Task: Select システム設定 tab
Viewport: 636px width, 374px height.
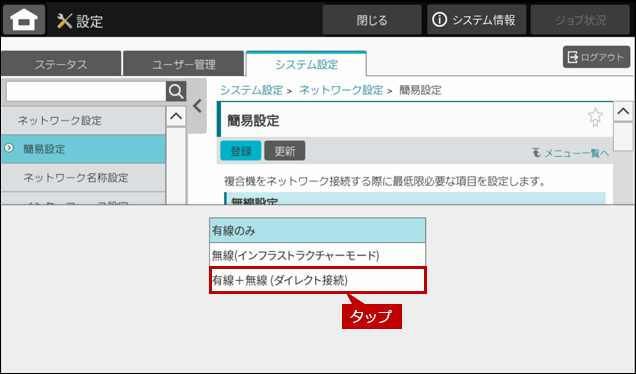Action: (x=306, y=64)
